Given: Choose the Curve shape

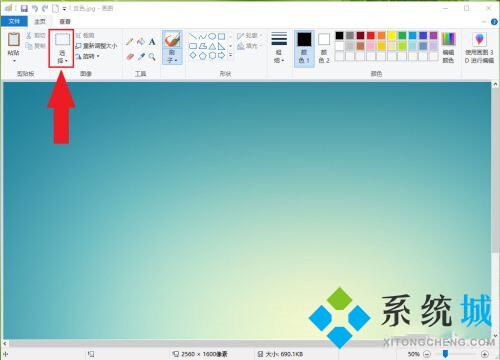Looking at the screenshot, I should click(203, 36).
